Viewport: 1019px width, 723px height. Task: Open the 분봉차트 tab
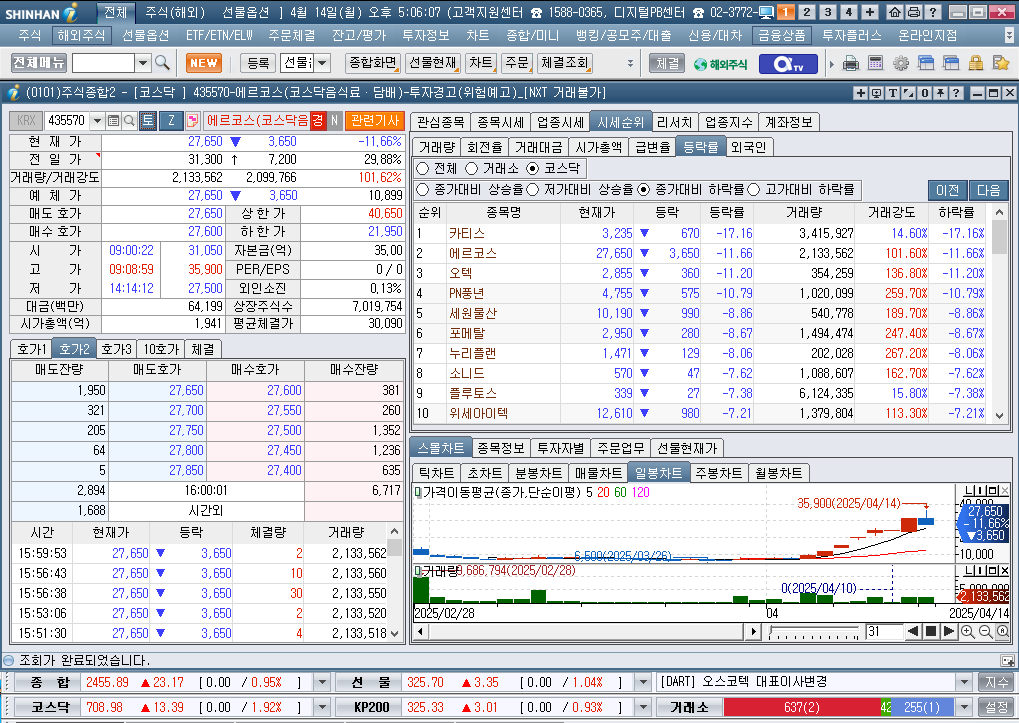coord(538,473)
